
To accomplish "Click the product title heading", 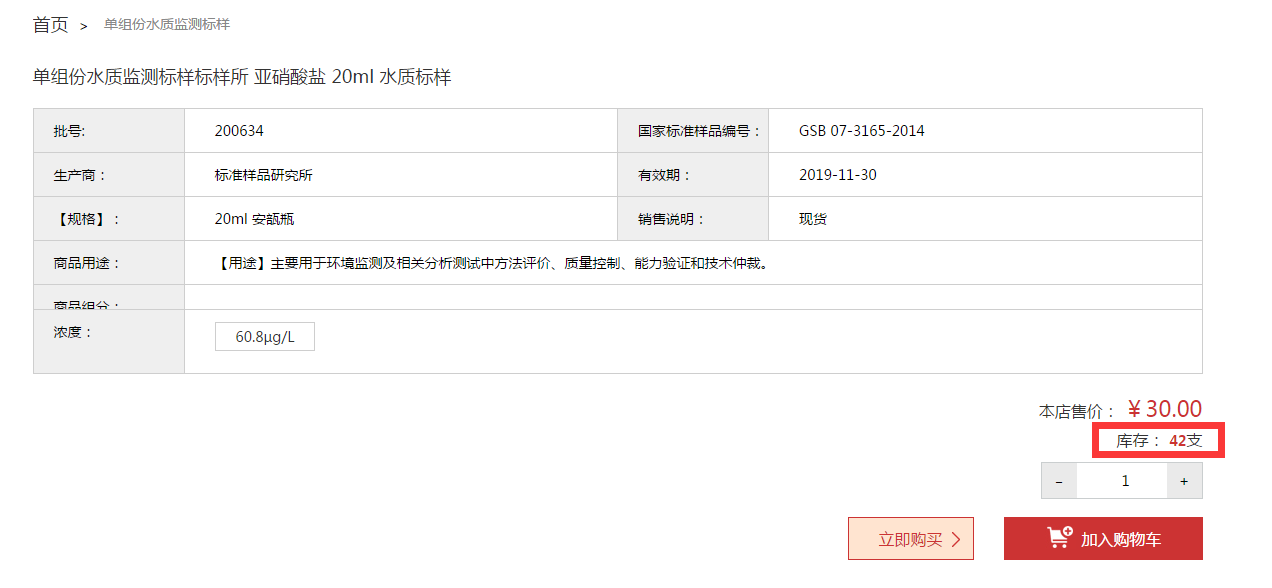I will click(x=242, y=77).
